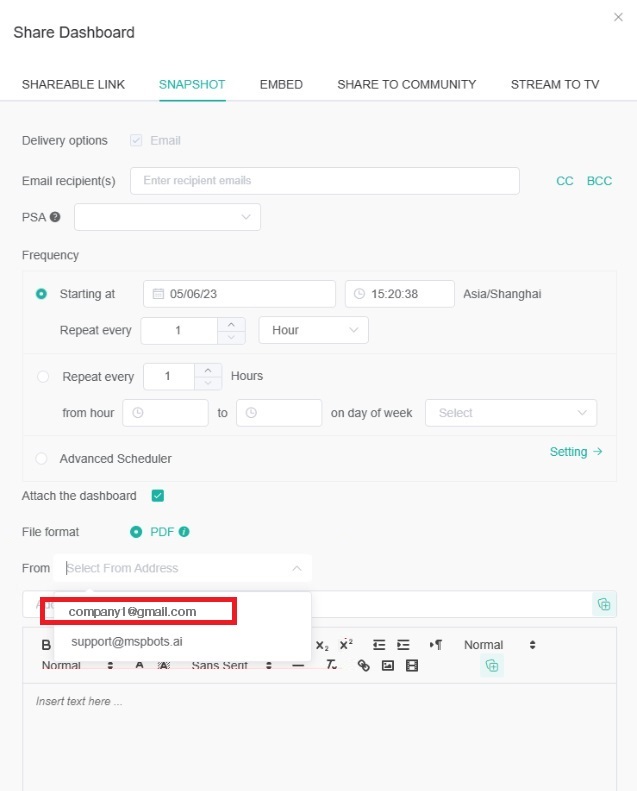Click the green token icon in subject field
Image resolution: width=637 pixels, height=791 pixels.
(x=603, y=604)
